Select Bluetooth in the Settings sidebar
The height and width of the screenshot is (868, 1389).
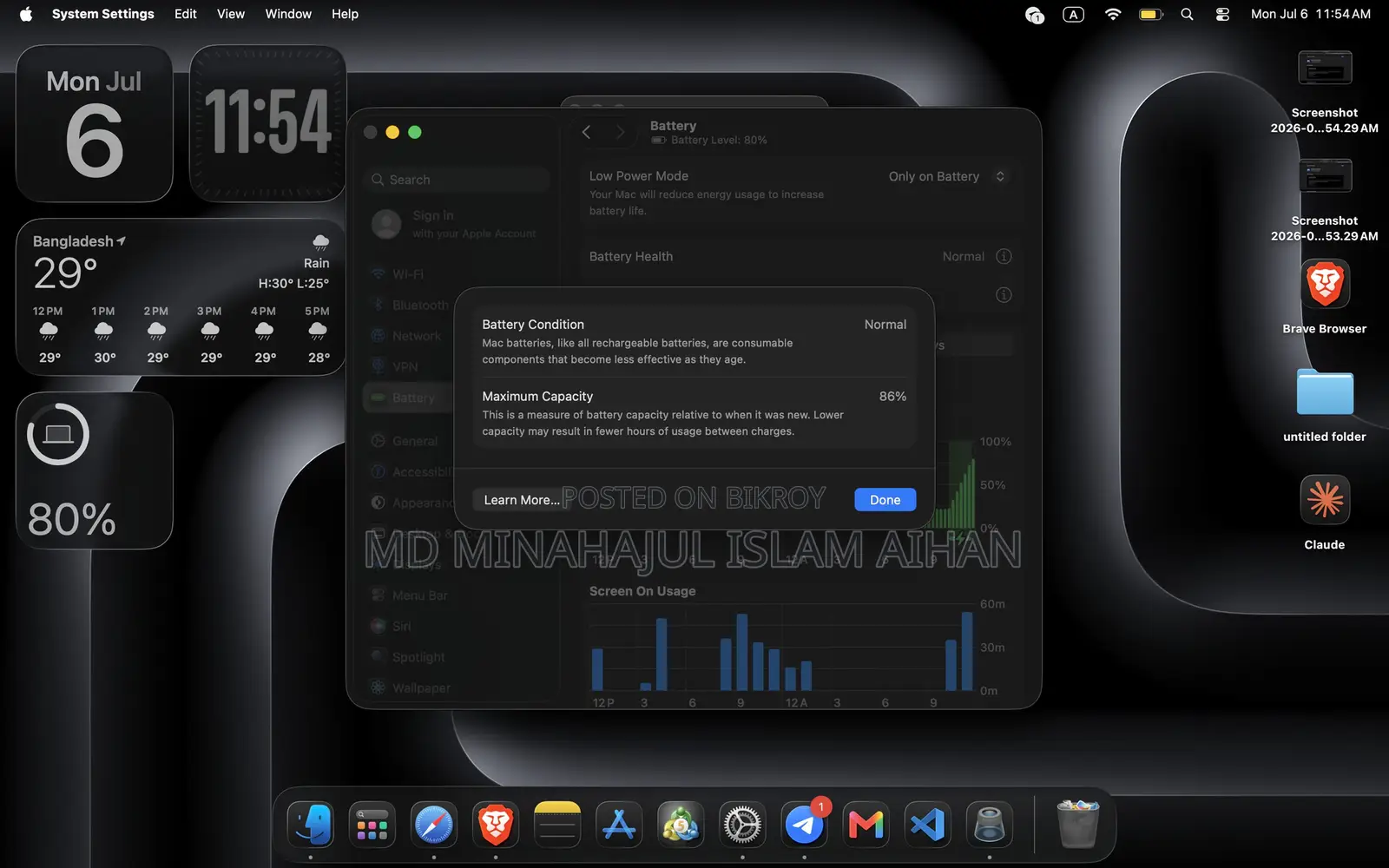pyautogui.click(x=410, y=306)
